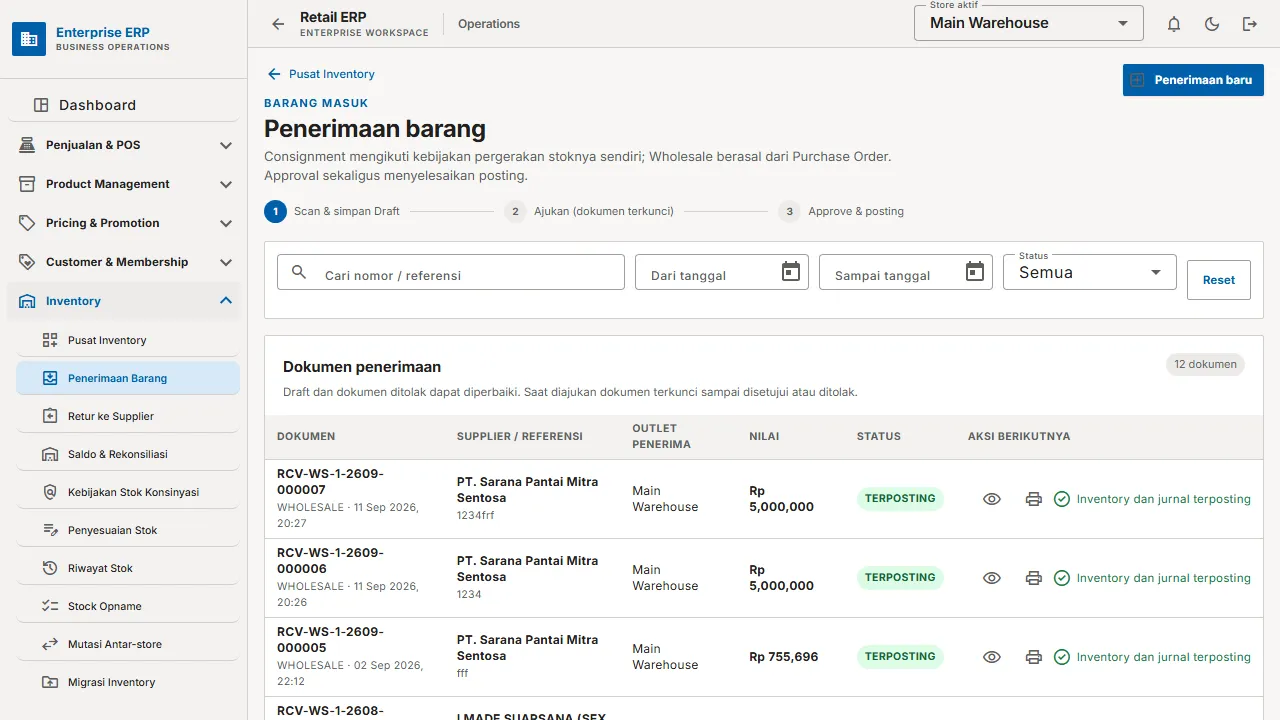Click the notifications bell icon
The width and height of the screenshot is (1280, 720).
pos(1174,24)
